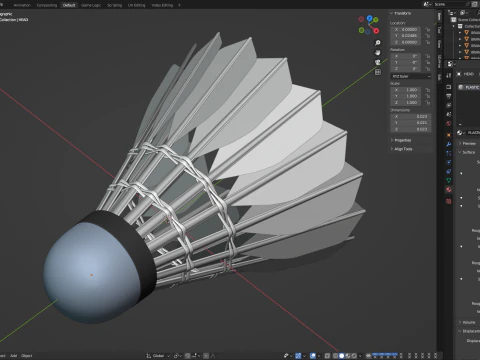Expand the Align Tools panel
This screenshot has width=480, height=360.
coord(402,149)
